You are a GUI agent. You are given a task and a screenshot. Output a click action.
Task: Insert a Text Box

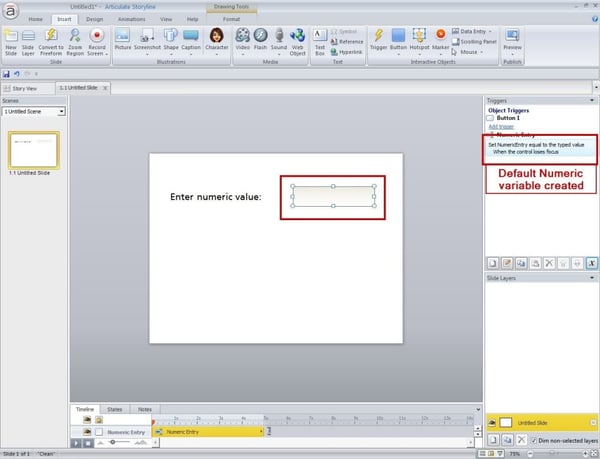(x=320, y=42)
